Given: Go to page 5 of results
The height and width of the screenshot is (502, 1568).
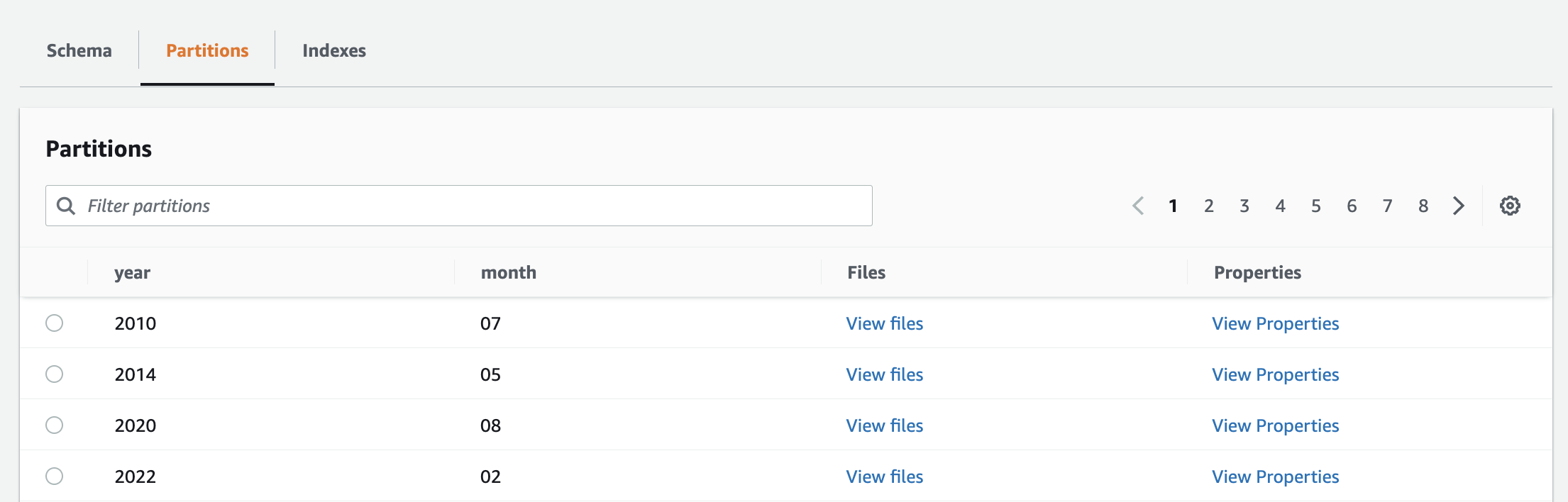Looking at the screenshot, I should pyautogui.click(x=1315, y=206).
